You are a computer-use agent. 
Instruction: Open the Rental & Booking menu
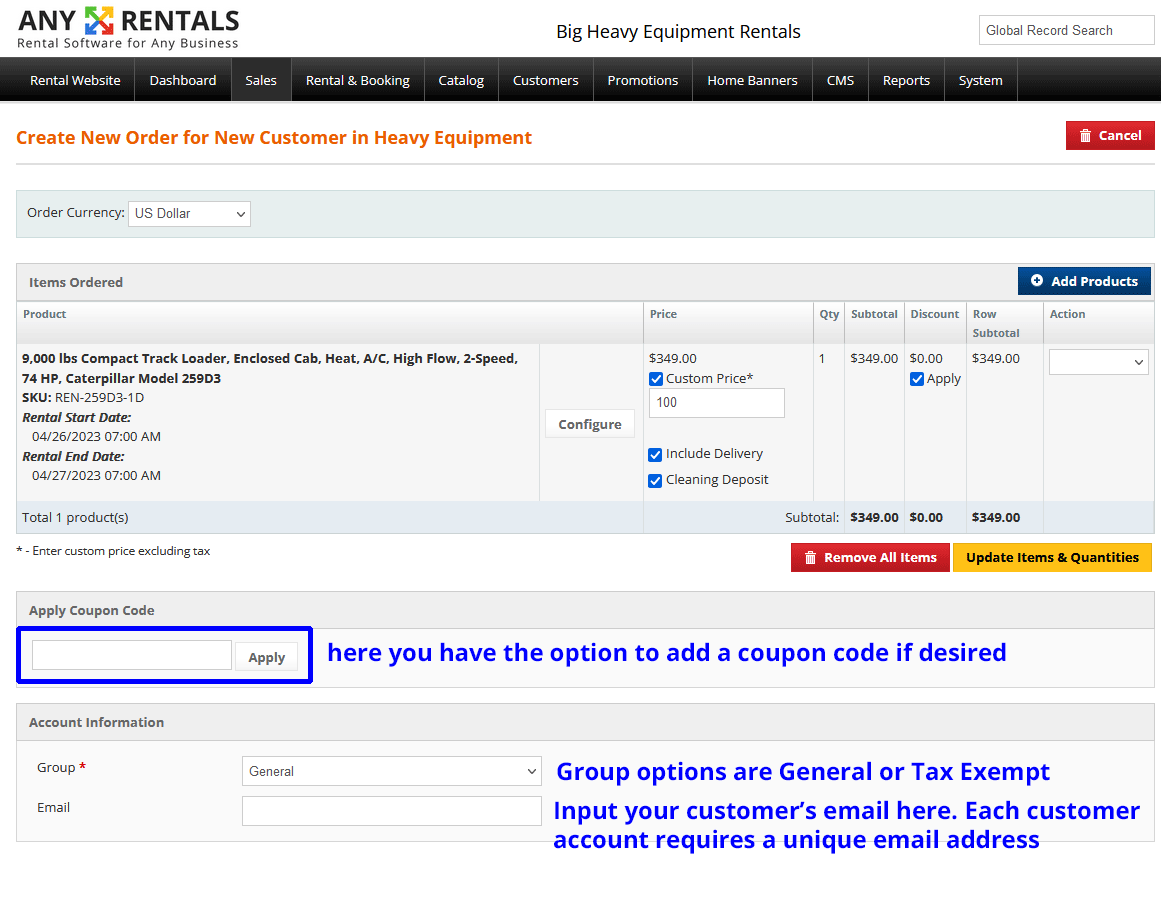(x=357, y=80)
